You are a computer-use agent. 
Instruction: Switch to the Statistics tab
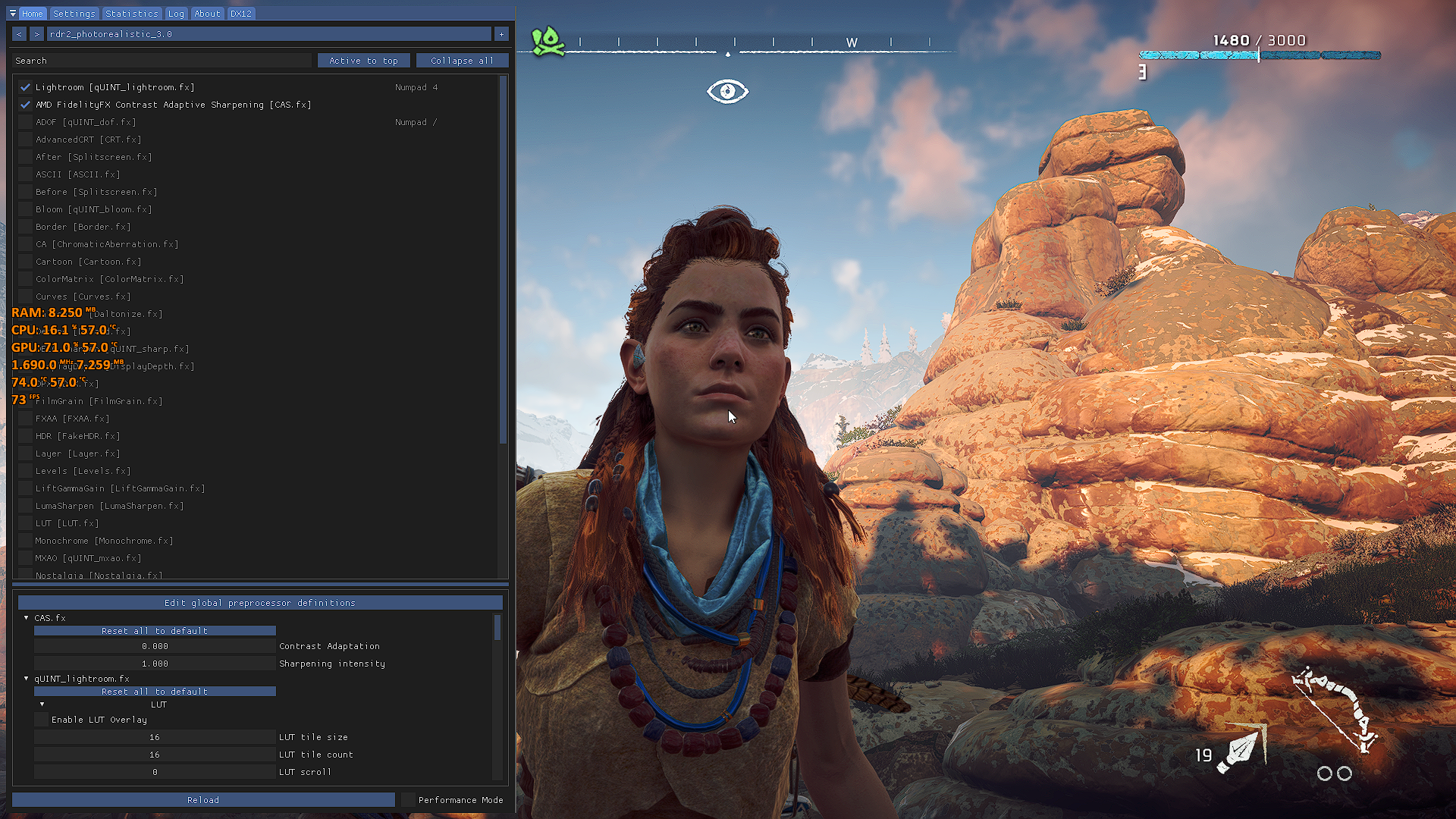pos(131,14)
